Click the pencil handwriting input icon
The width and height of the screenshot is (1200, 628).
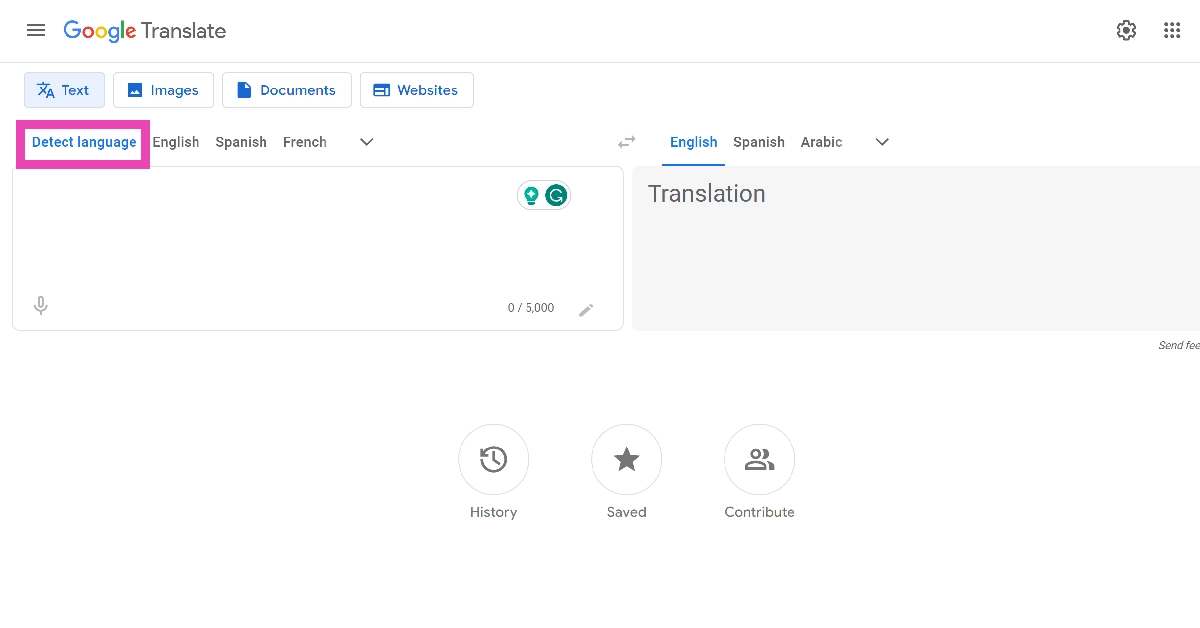tap(586, 310)
